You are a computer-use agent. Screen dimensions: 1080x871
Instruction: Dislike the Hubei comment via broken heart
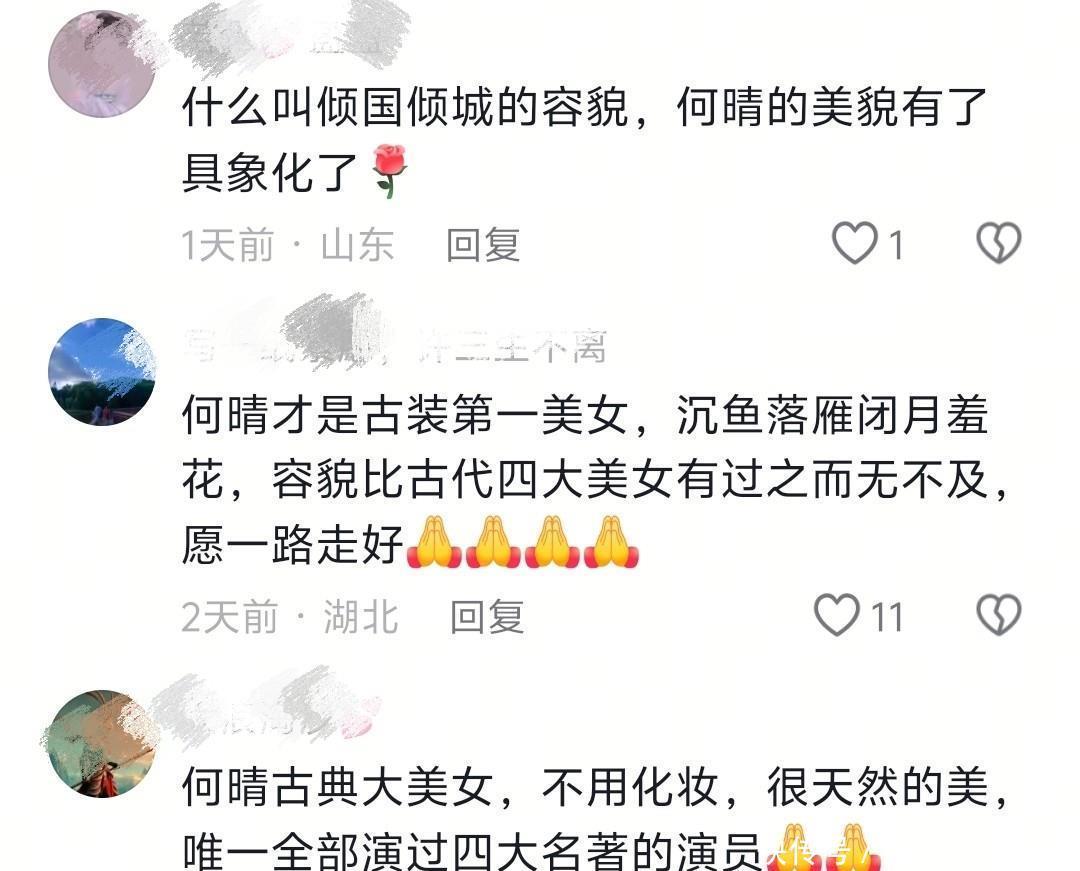click(999, 615)
